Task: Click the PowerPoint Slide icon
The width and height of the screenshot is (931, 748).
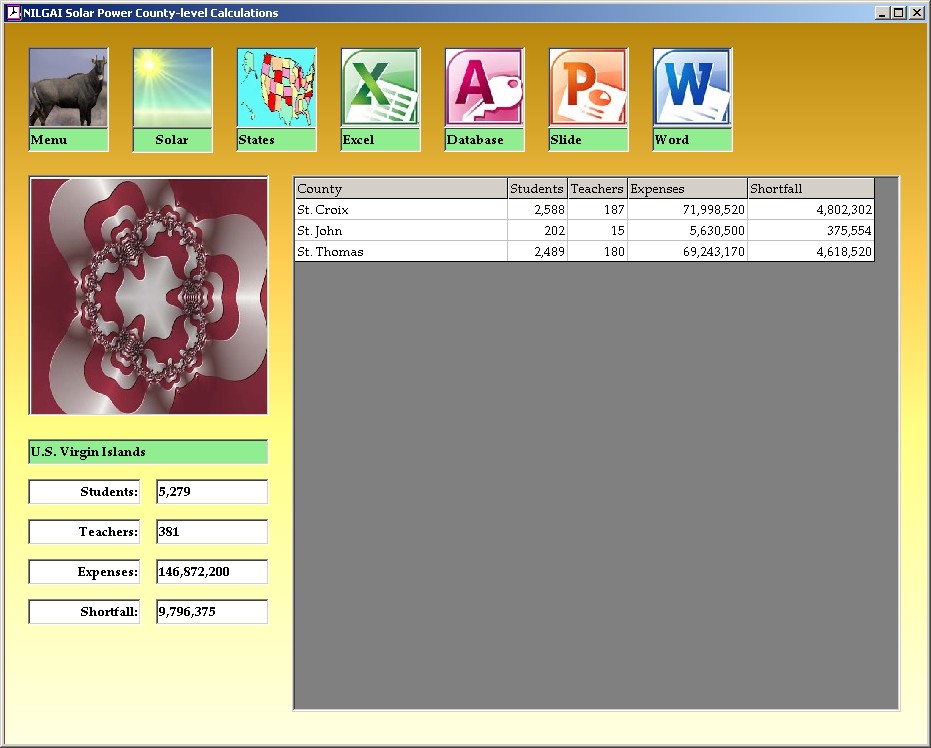Action: tap(588, 89)
